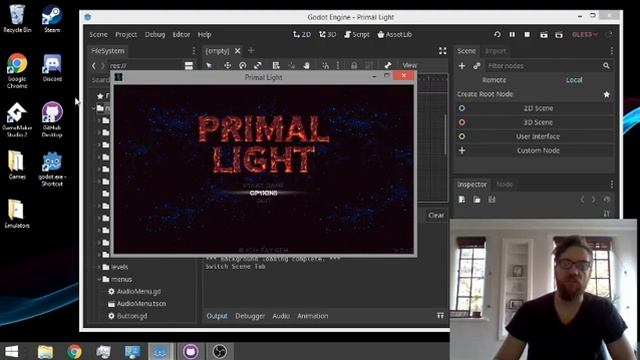Viewport: 640px width, 360px height.
Task: Select the Pan Mode hand tool
Action: pyautogui.click(x=306, y=65)
